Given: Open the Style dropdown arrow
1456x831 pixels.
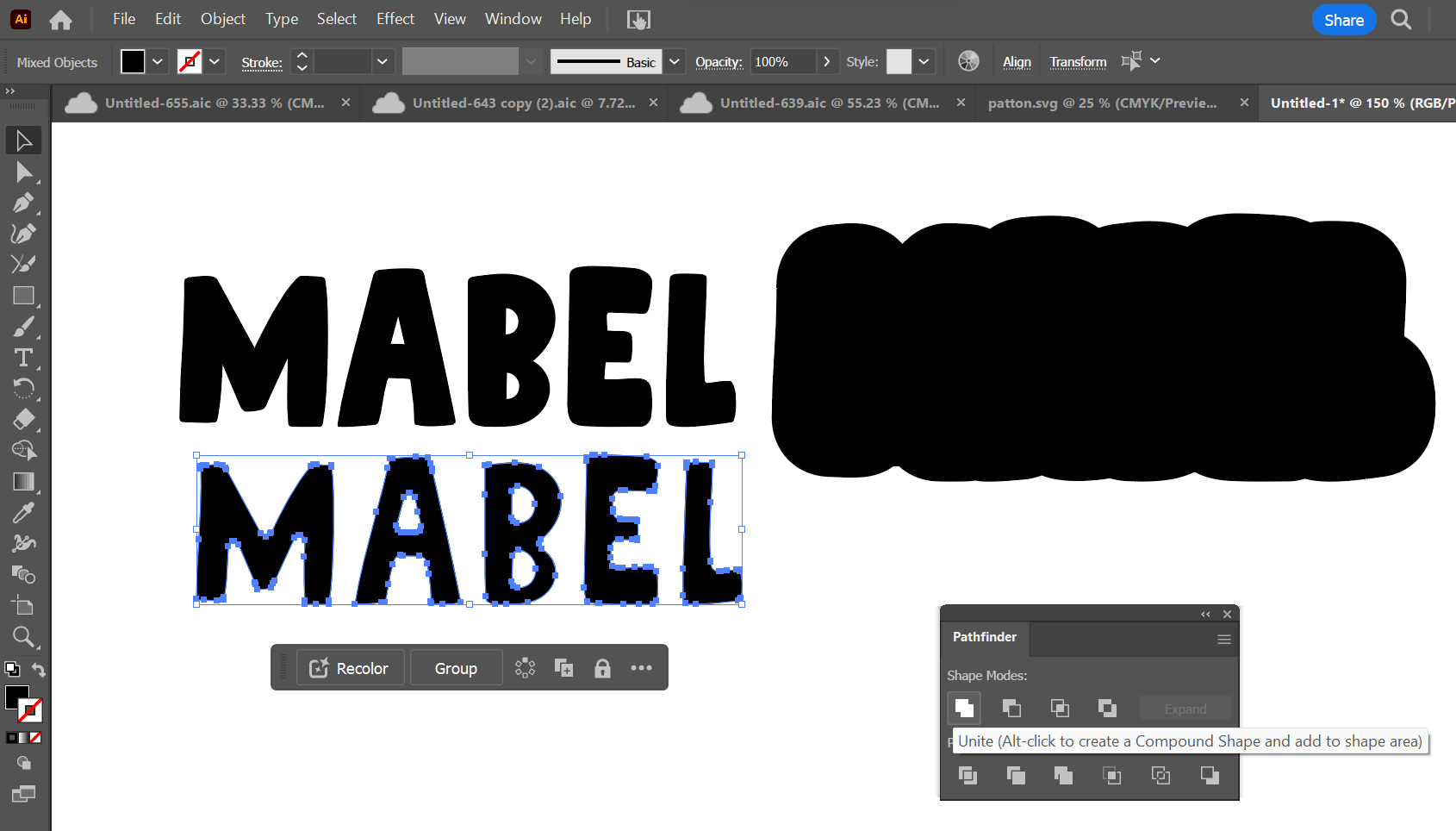Looking at the screenshot, I should (924, 62).
